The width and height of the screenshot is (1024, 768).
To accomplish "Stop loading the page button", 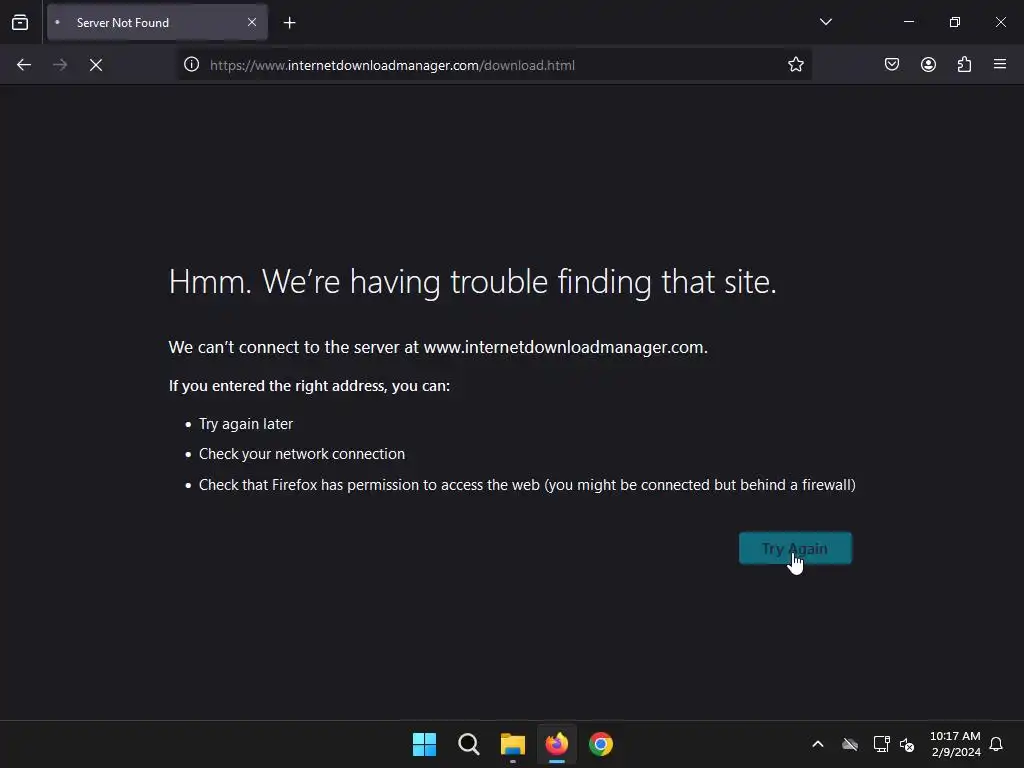I will [95, 65].
